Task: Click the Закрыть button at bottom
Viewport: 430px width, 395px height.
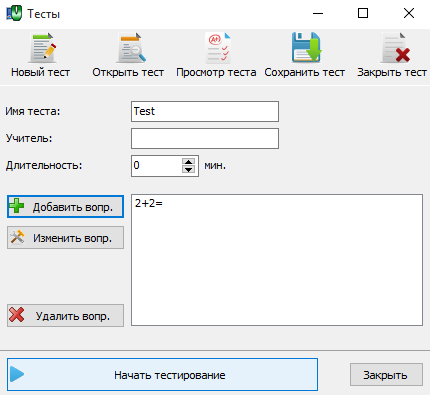Action: (x=386, y=375)
